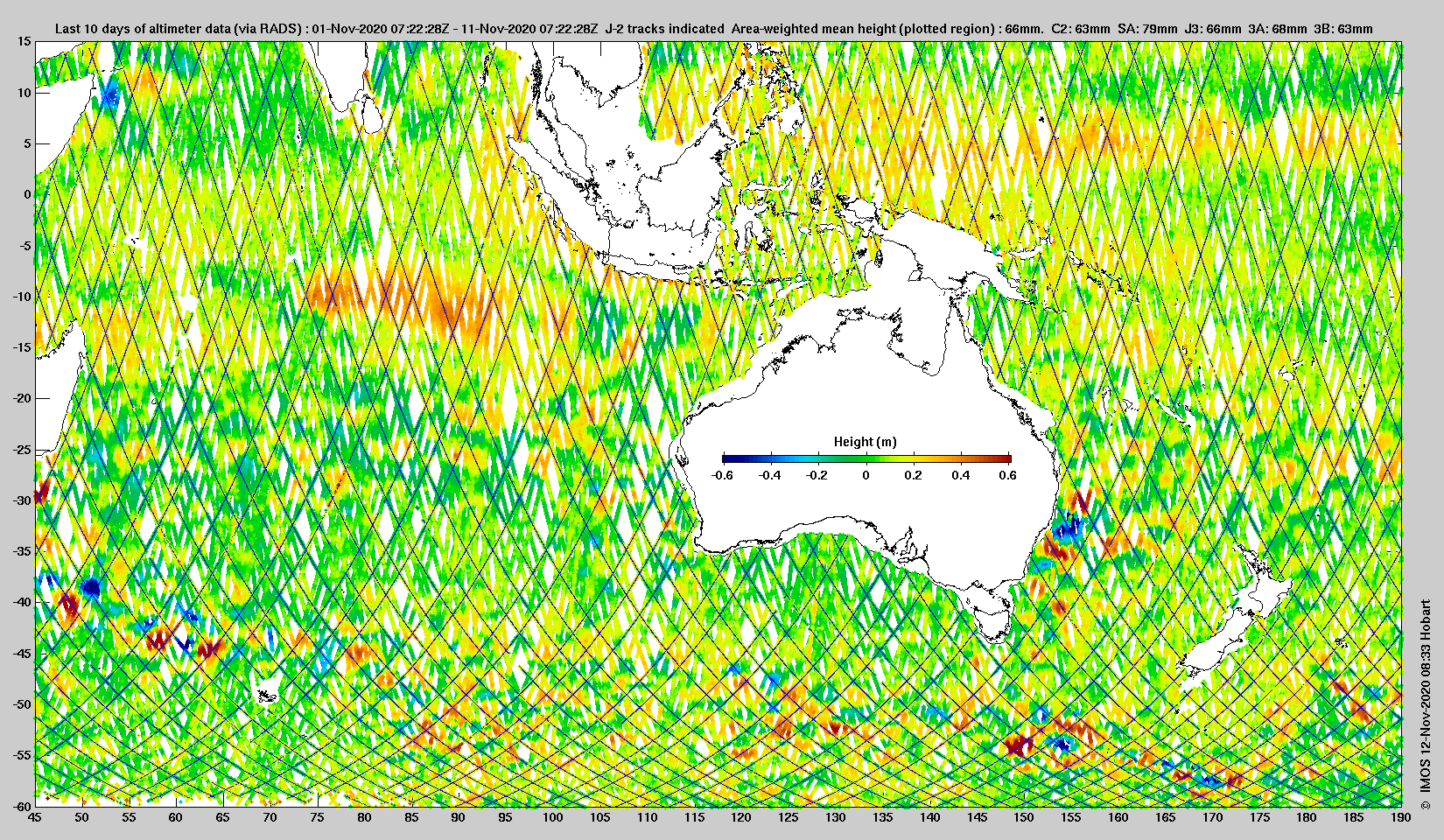Click the 'SA: 79mm' value in the header
1444x840 pixels.
tap(1147, 29)
